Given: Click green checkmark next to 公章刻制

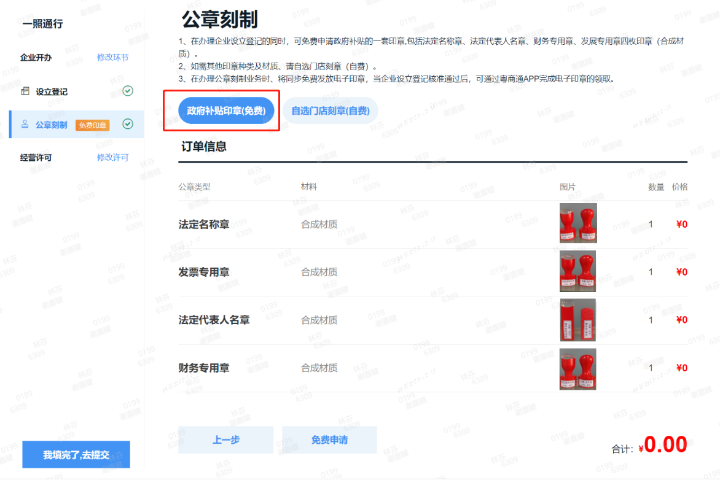Looking at the screenshot, I should pos(127,124).
